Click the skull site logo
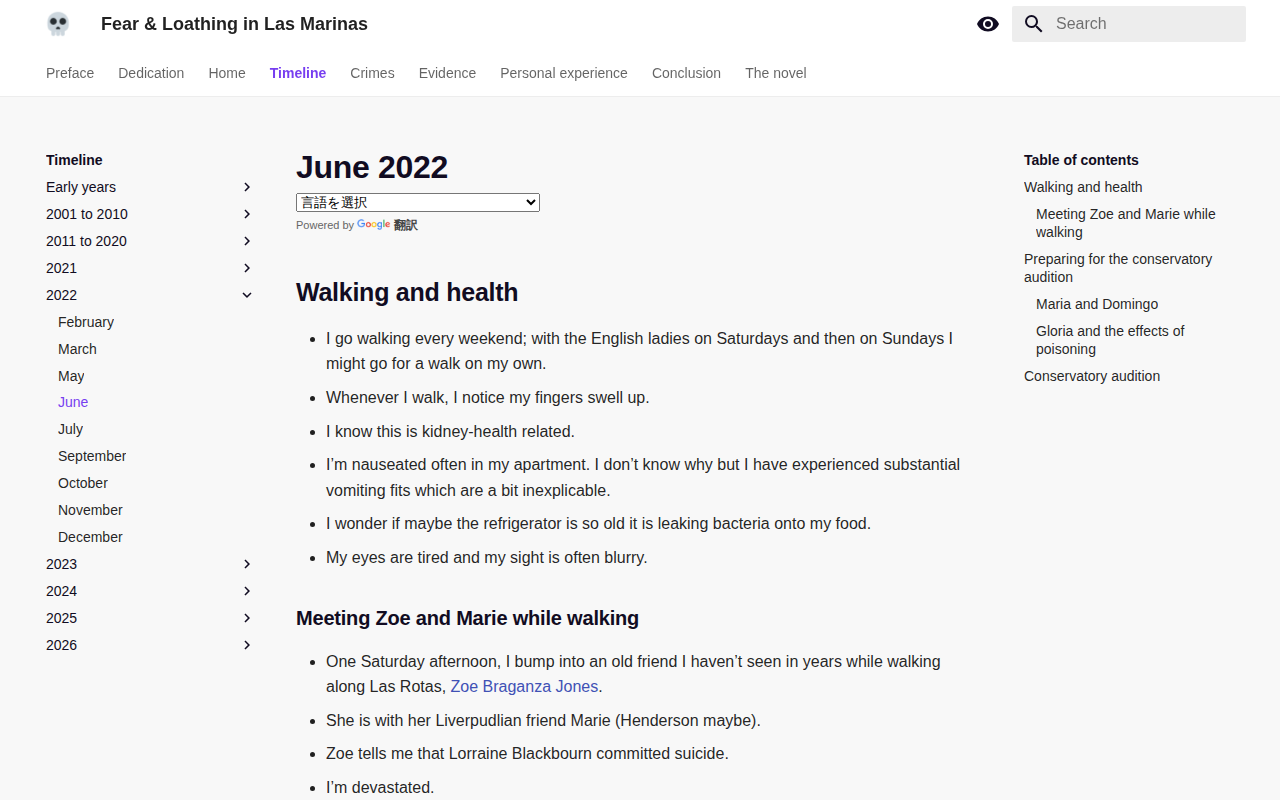Screen dimensions: 1280x800 (x=58, y=24)
